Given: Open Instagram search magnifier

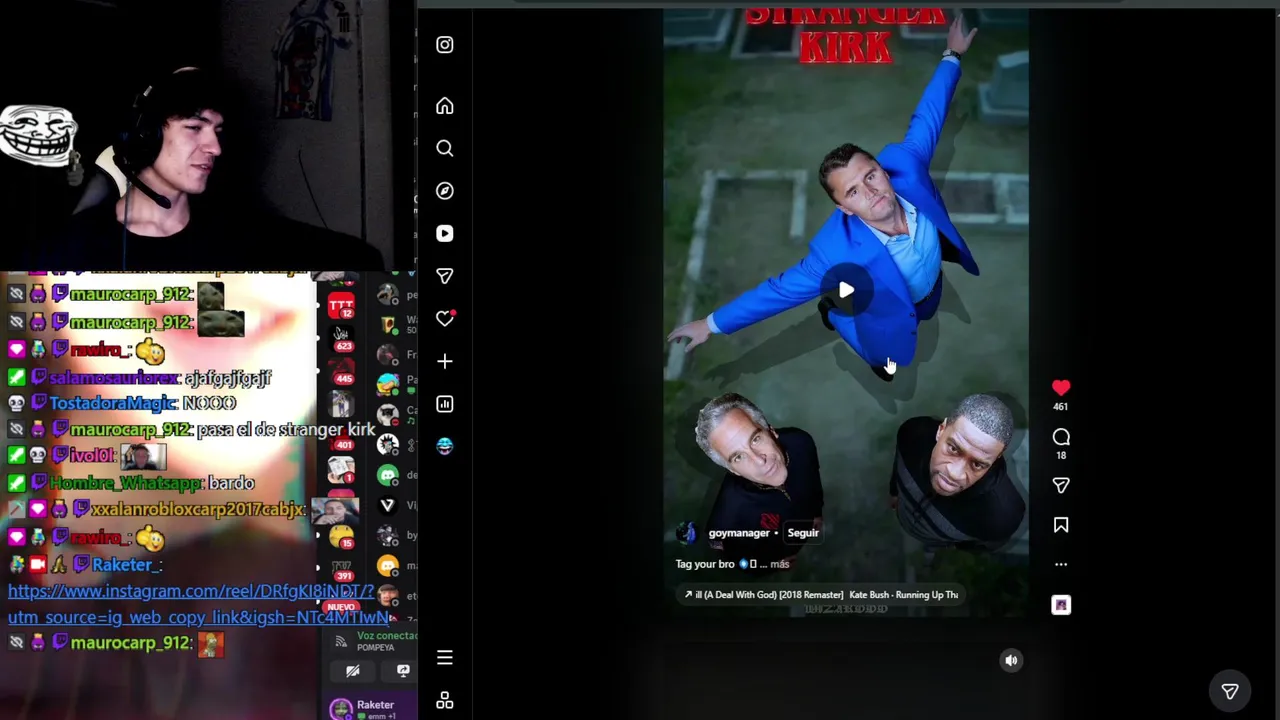Looking at the screenshot, I should 445,148.
